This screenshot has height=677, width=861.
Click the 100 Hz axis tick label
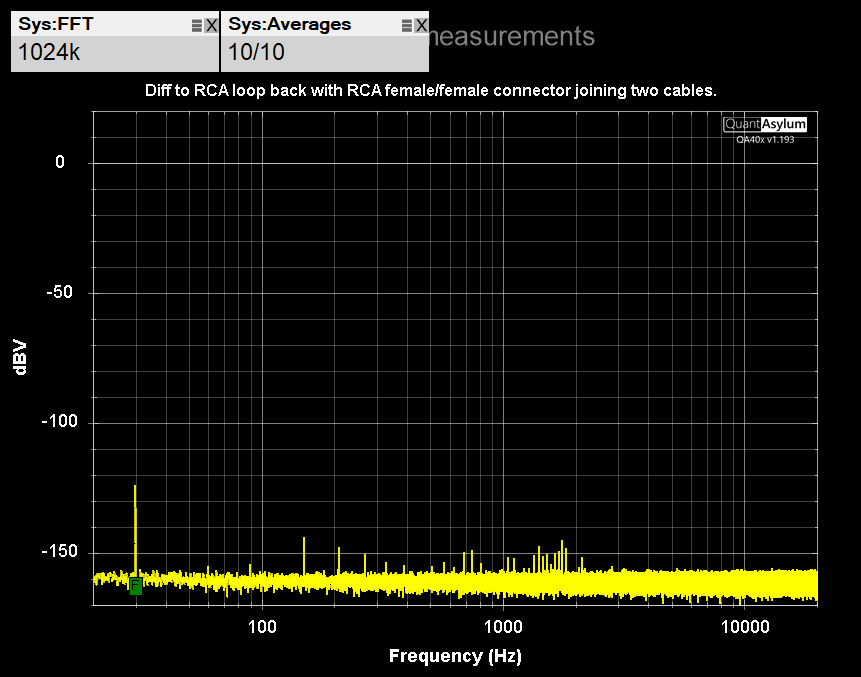coord(262,626)
